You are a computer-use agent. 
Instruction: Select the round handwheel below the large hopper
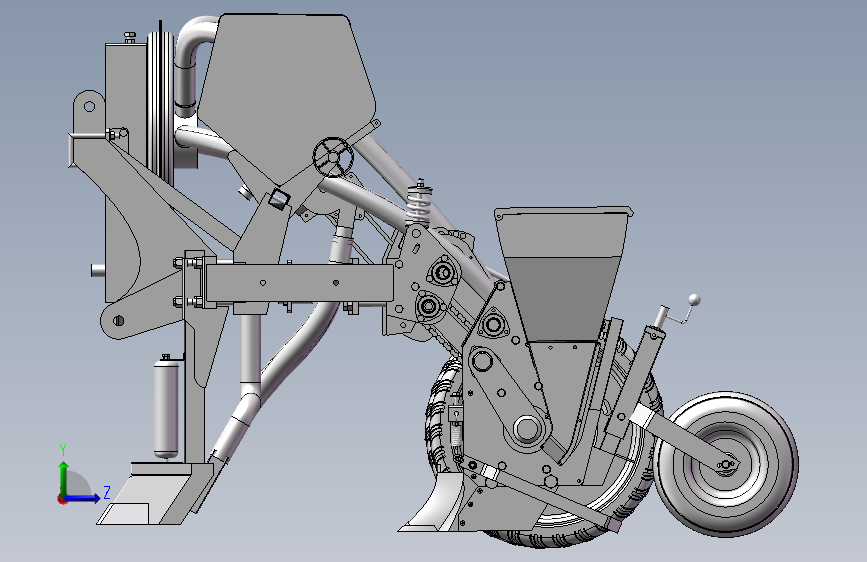pyautogui.click(x=332, y=157)
